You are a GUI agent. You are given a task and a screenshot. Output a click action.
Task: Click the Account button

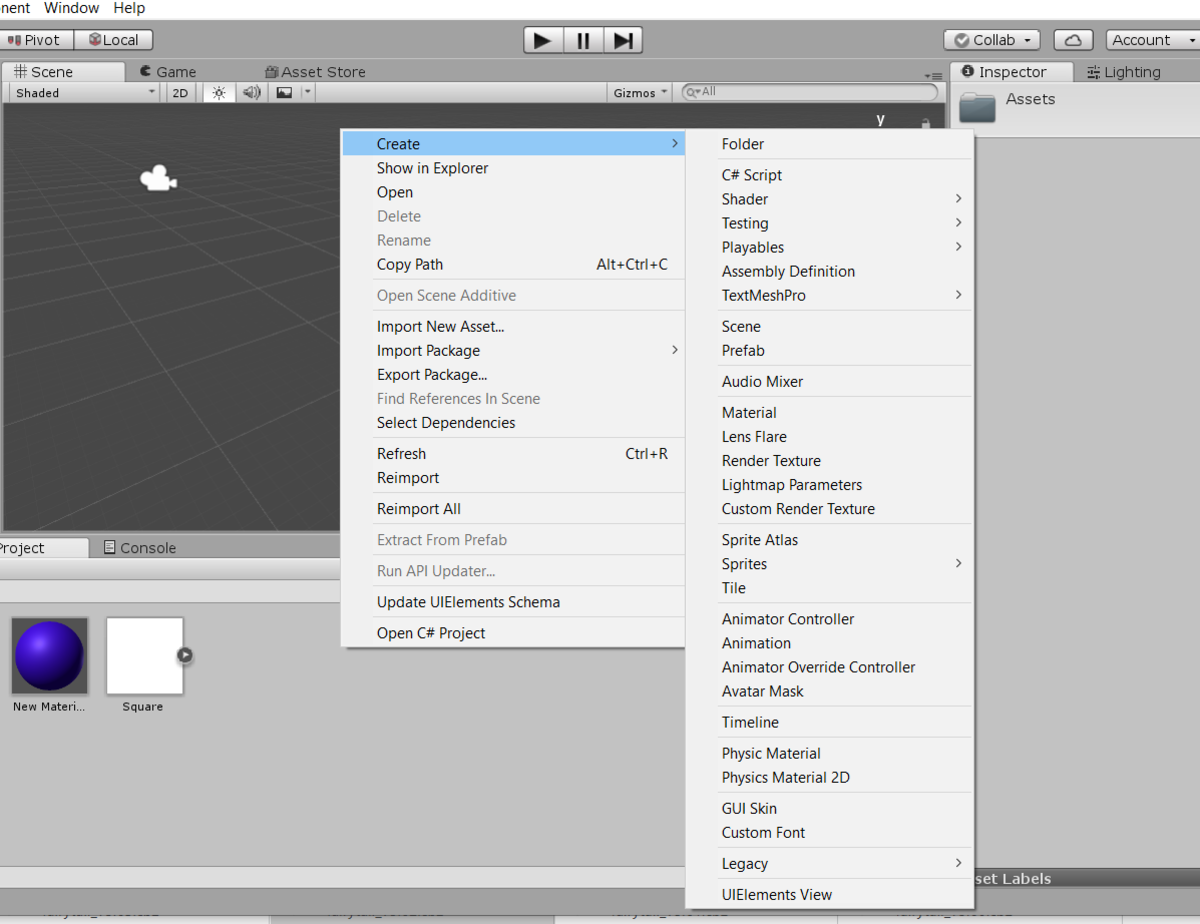point(1147,40)
